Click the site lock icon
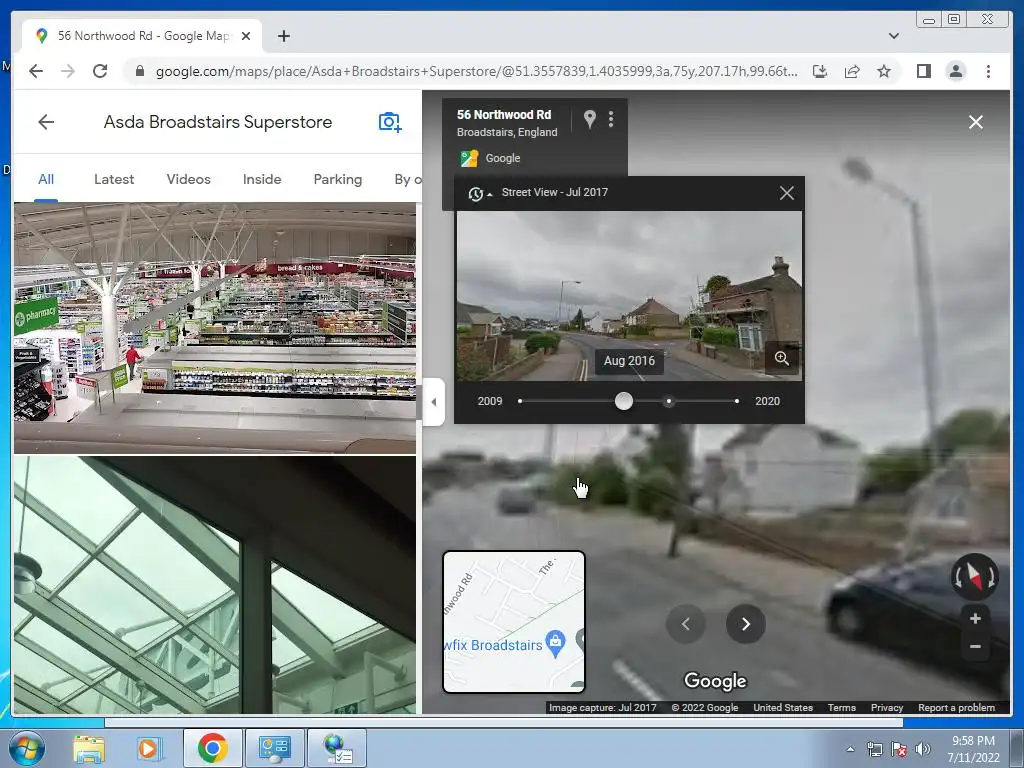The height and width of the screenshot is (768, 1024). (x=139, y=71)
